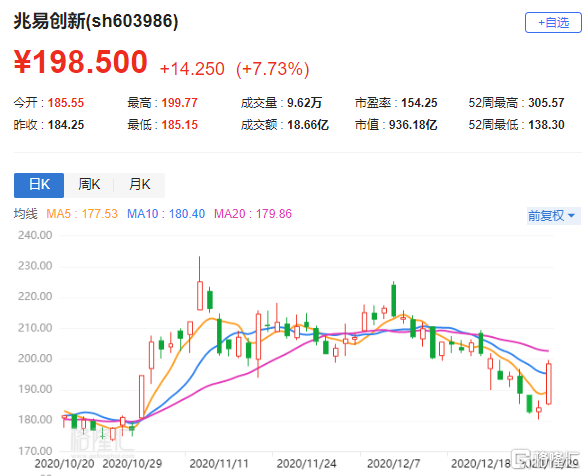
Task: Click the 240.00 y-axis label
Action: [35, 235]
